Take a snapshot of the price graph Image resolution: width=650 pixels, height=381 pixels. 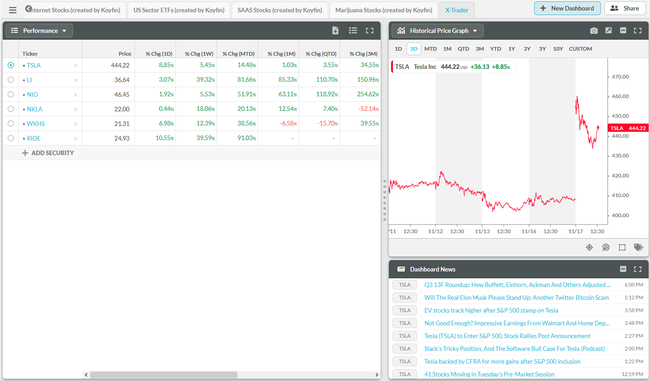tap(594, 31)
